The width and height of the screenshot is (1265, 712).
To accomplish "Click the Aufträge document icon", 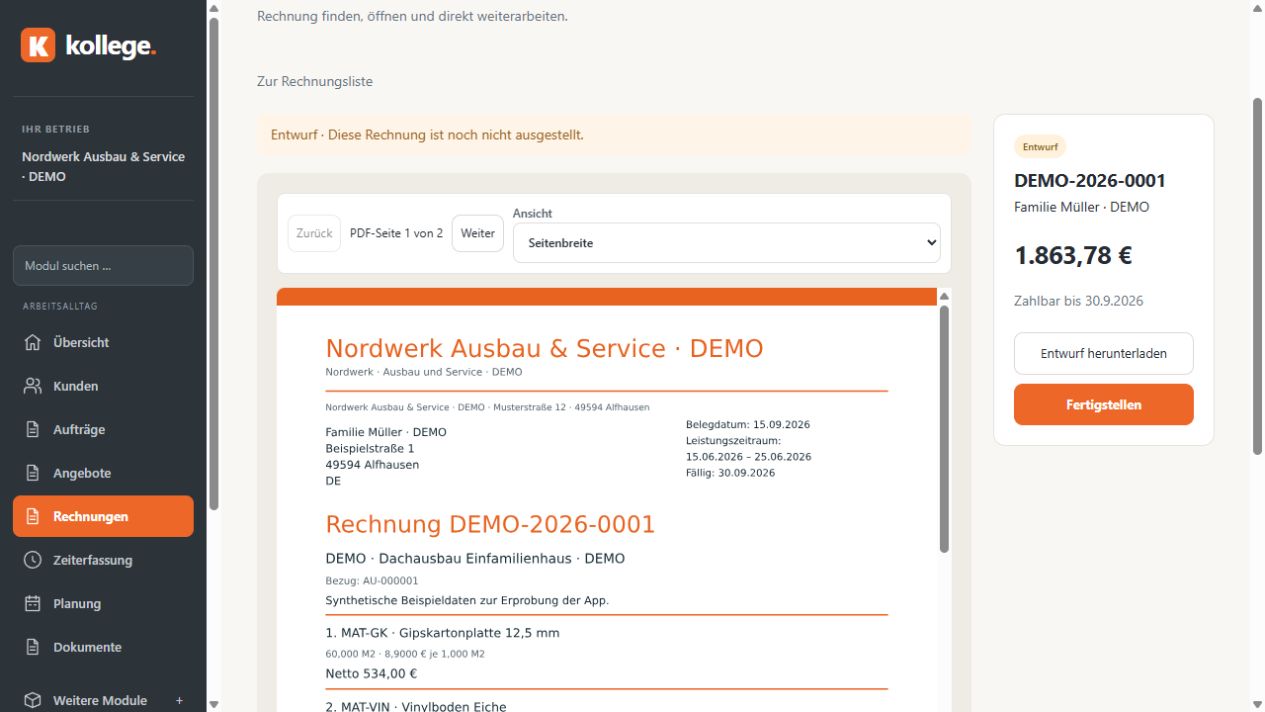I will pos(32,429).
